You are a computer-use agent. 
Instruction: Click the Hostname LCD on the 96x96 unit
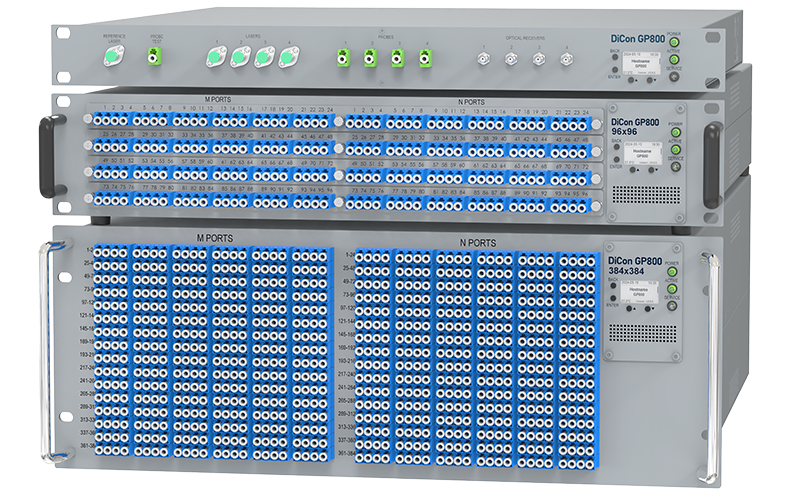coord(643,153)
